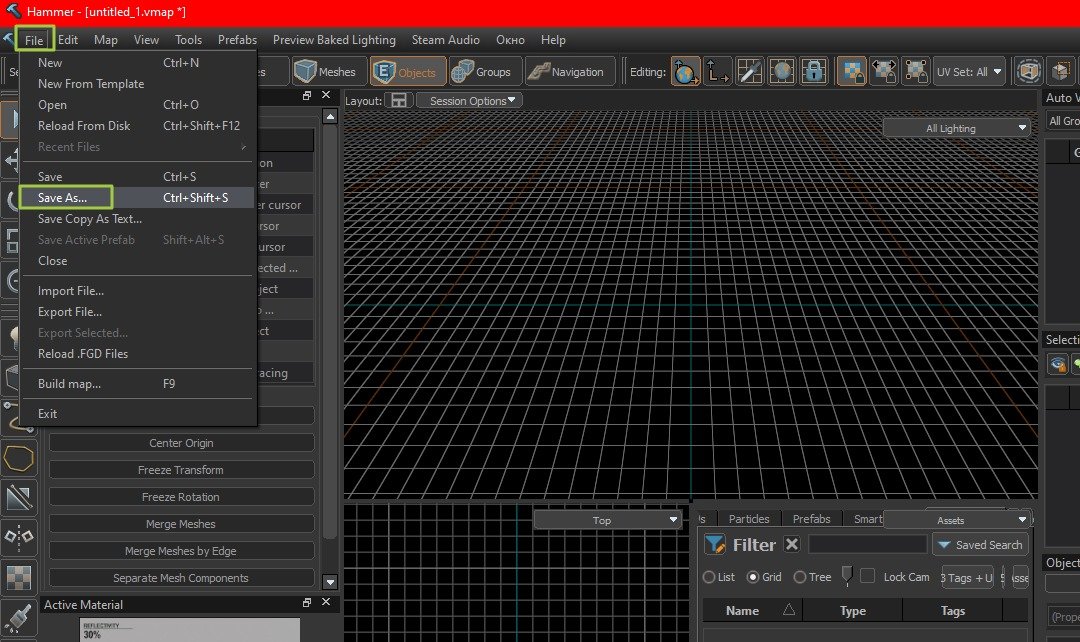The width and height of the screenshot is (1080, 642).
Task: Choose Save As... from File menu
Action: point(63,198)
